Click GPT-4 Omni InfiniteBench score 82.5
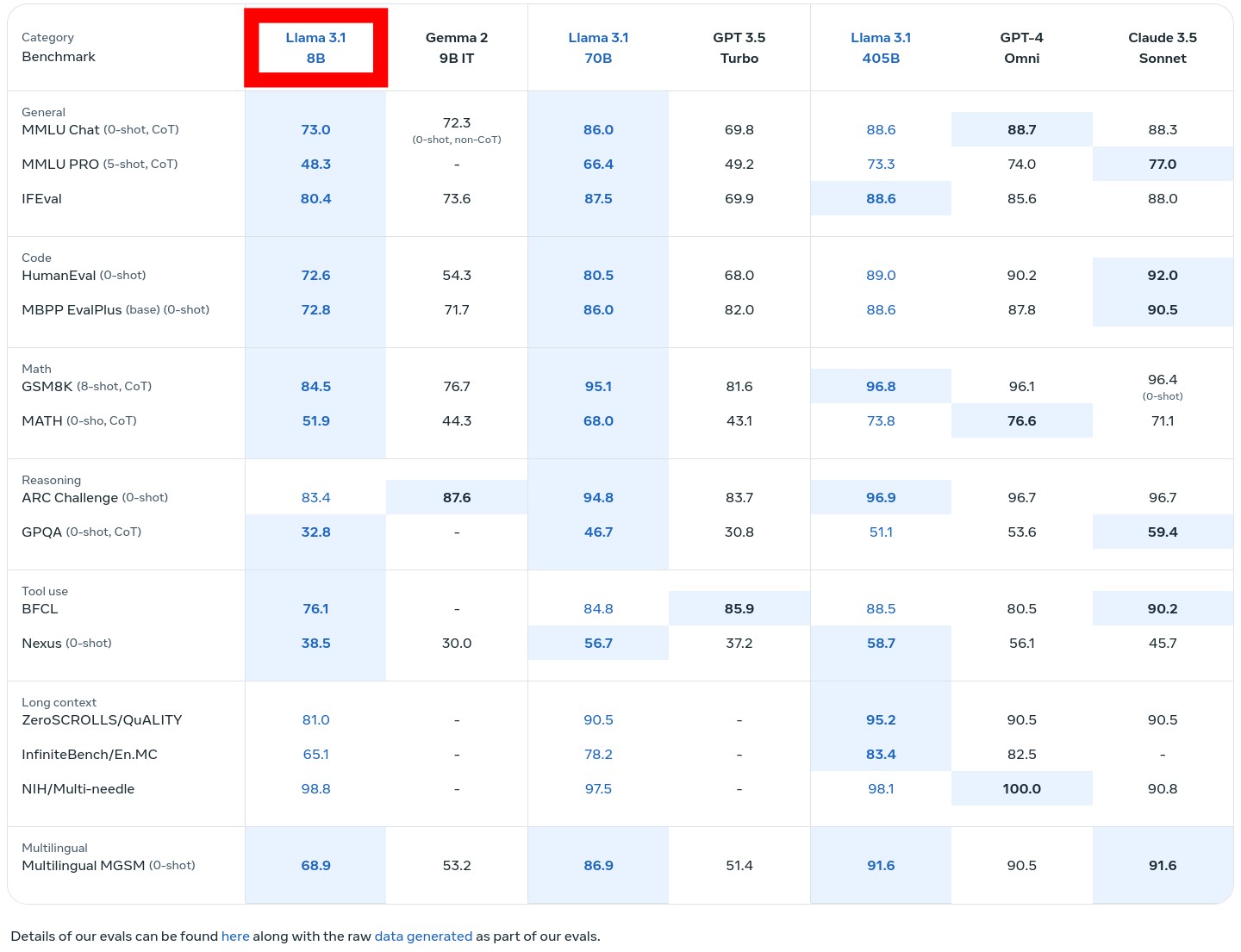The image size is (1241, 952). (x=1022, y=754)
